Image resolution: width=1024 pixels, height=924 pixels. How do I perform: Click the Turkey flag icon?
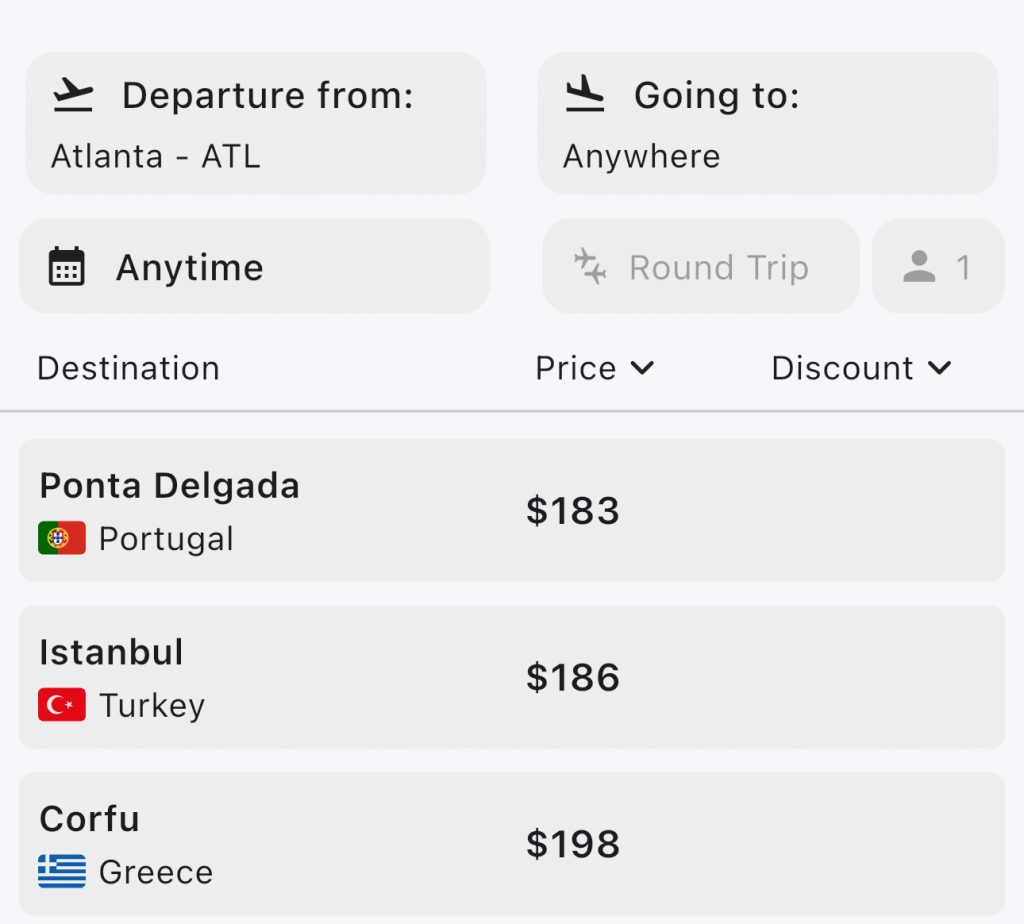[x=62, y=705]
